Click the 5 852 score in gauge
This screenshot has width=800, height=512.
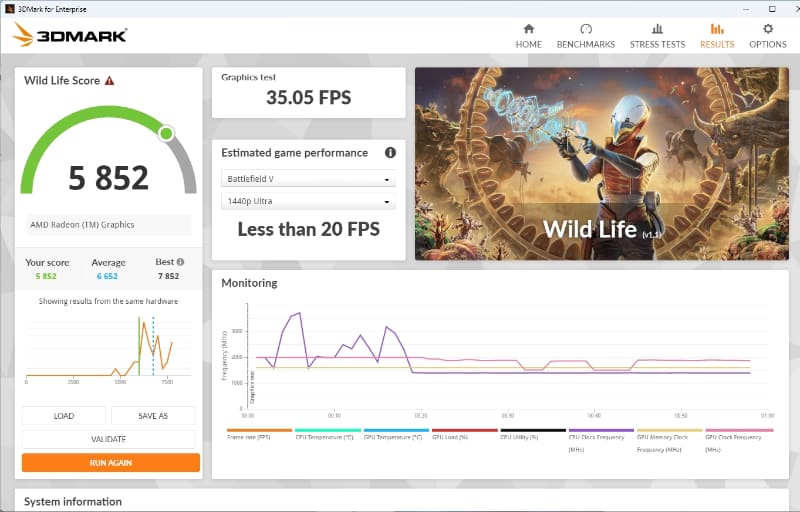click(x=108, y=177)
